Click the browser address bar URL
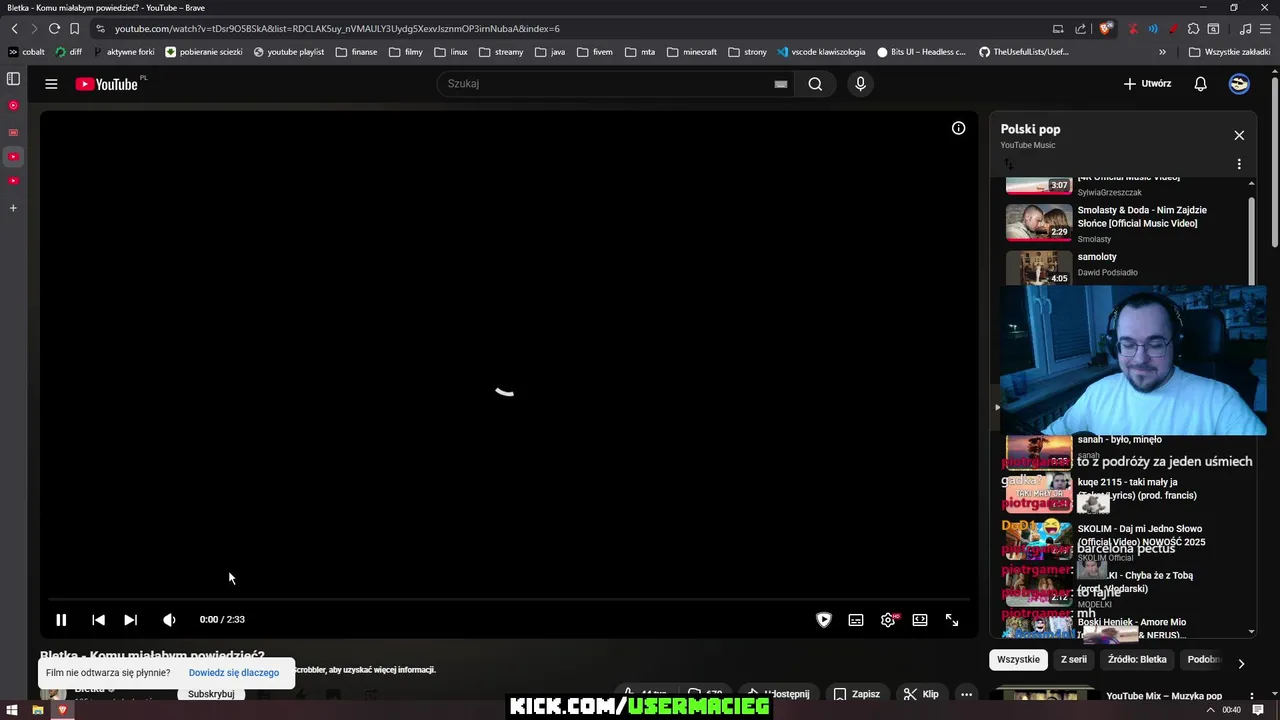This screenshot has width=1280, height=720. 337,29
